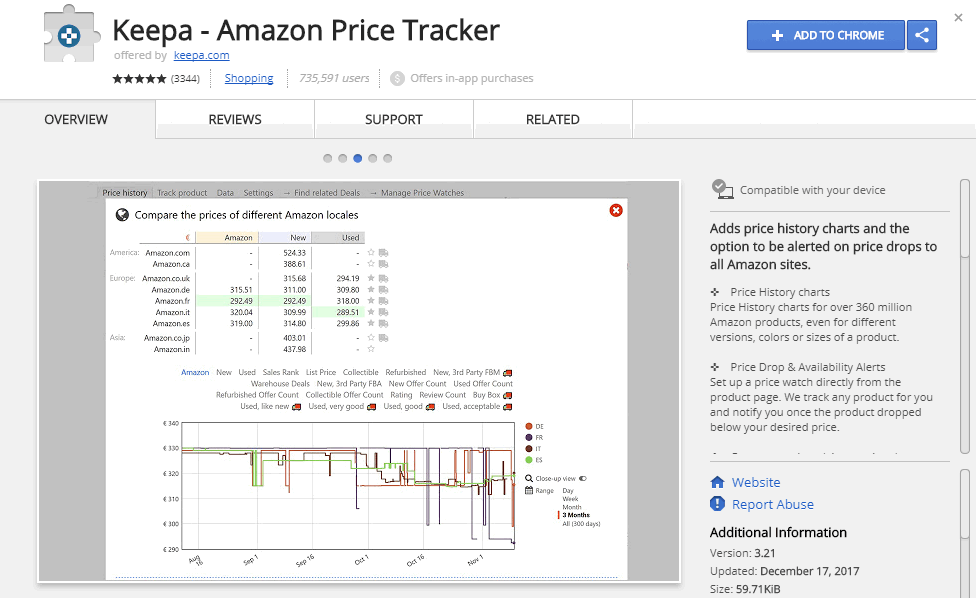Image resolution: width=976 pixels, height=598 pixels.
Task: Open the Website link
Action: pyautogui.click(x=756, y=482)
